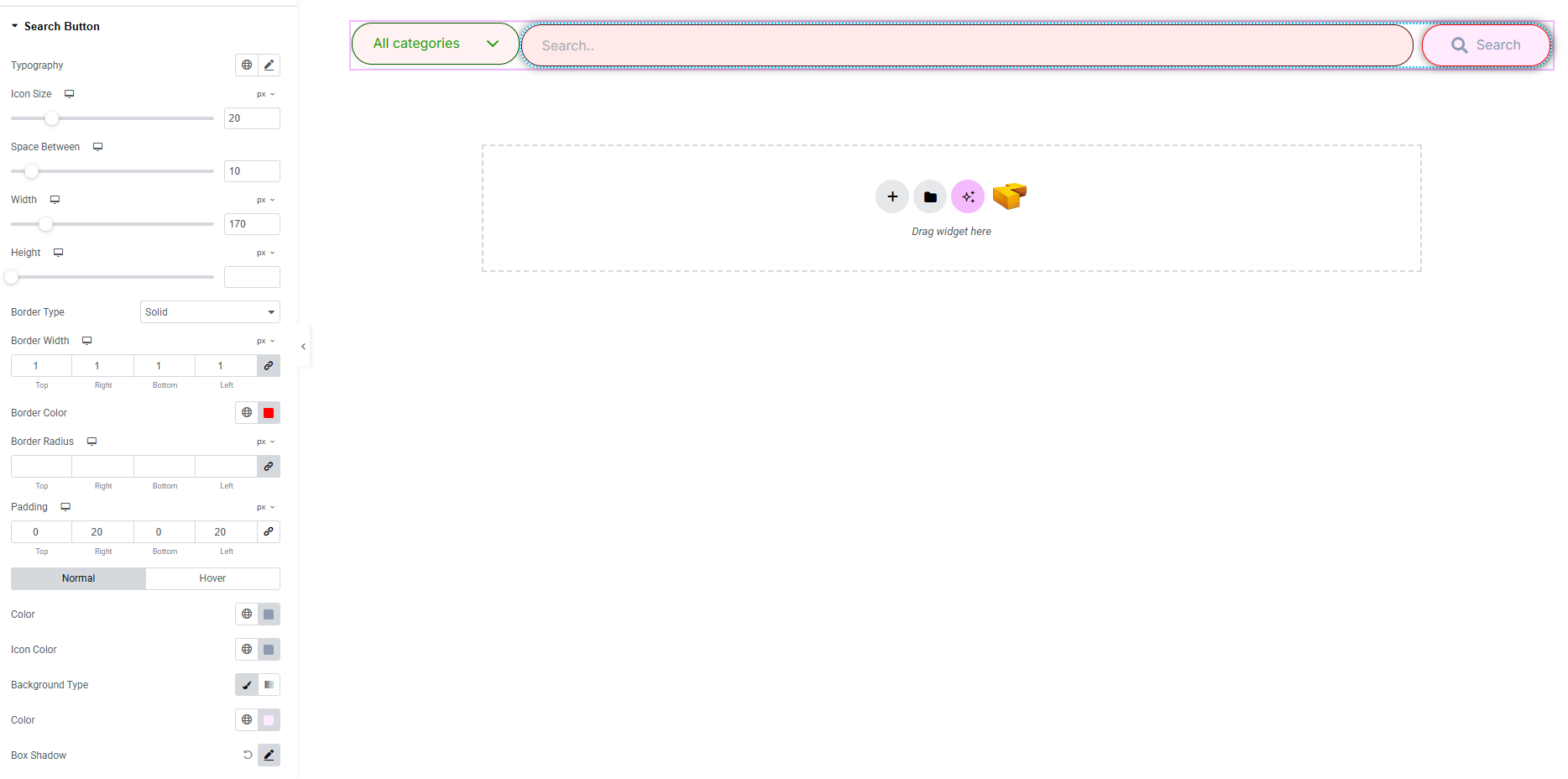Collapse the Search Button section

tap(15, 27)
